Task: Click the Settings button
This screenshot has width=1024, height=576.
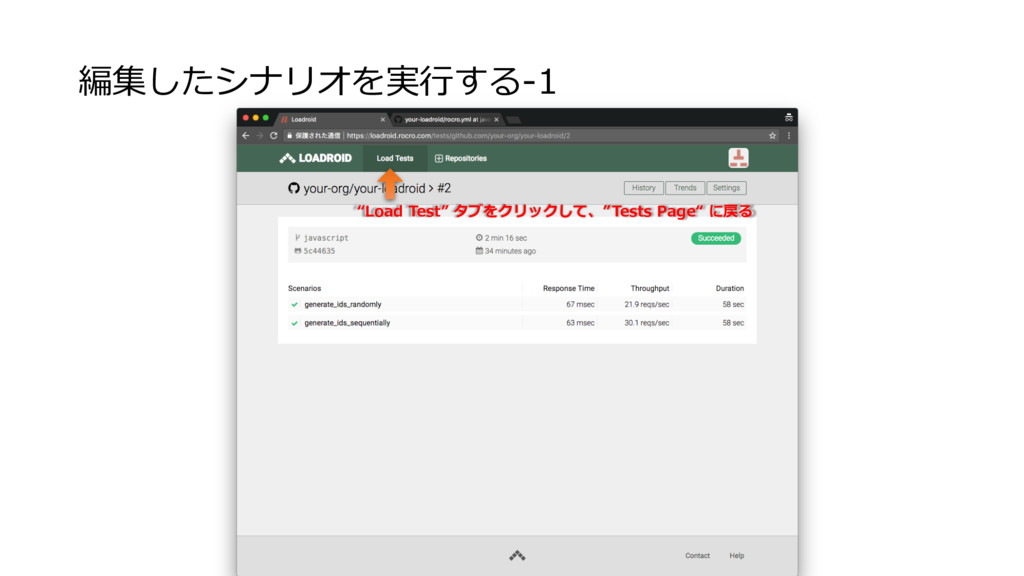Action: [726, 188]
